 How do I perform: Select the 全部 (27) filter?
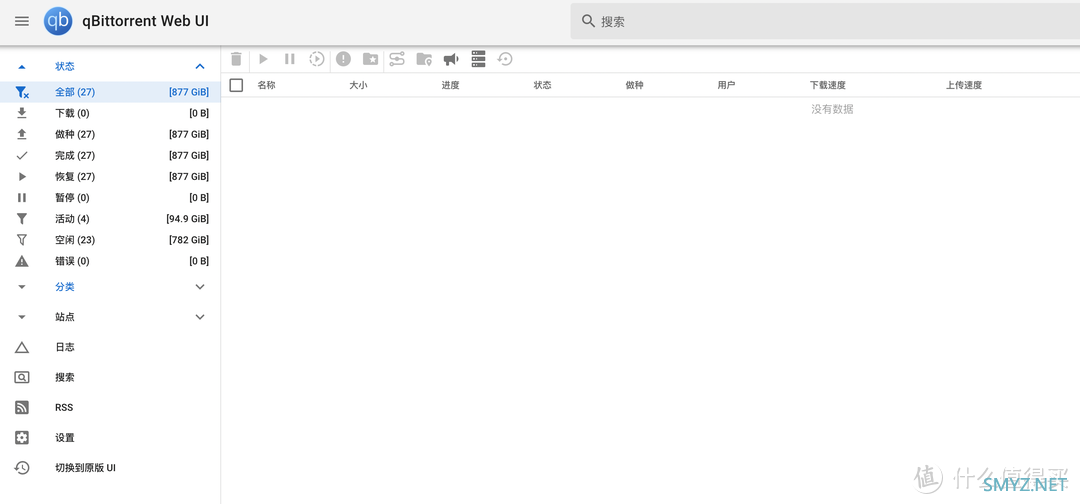[x=110, y=92]
